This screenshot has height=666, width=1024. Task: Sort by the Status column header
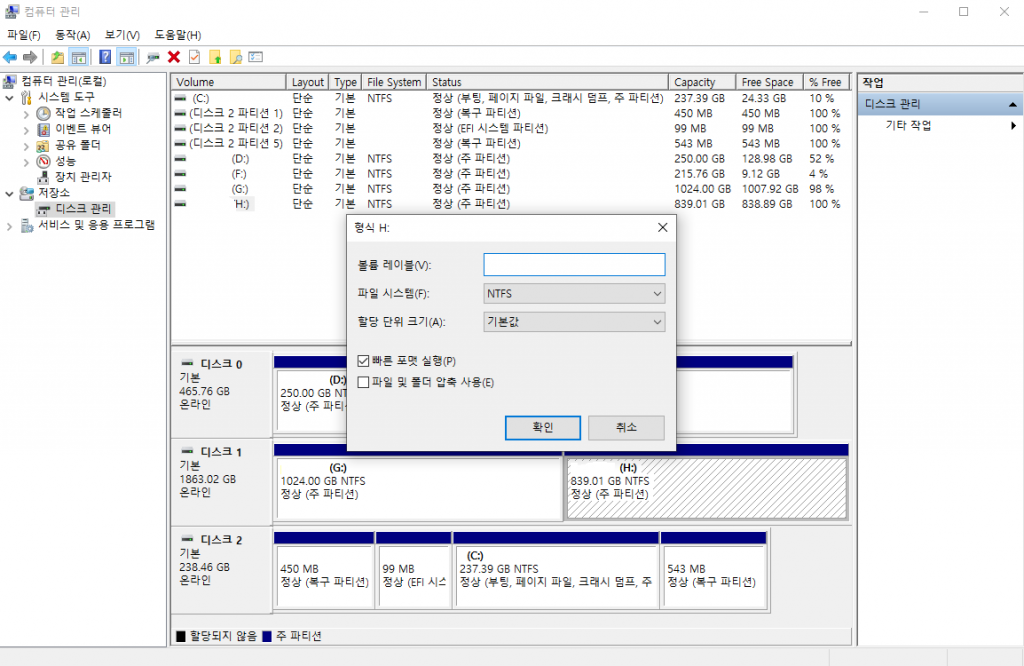click(x=547, y=82)
